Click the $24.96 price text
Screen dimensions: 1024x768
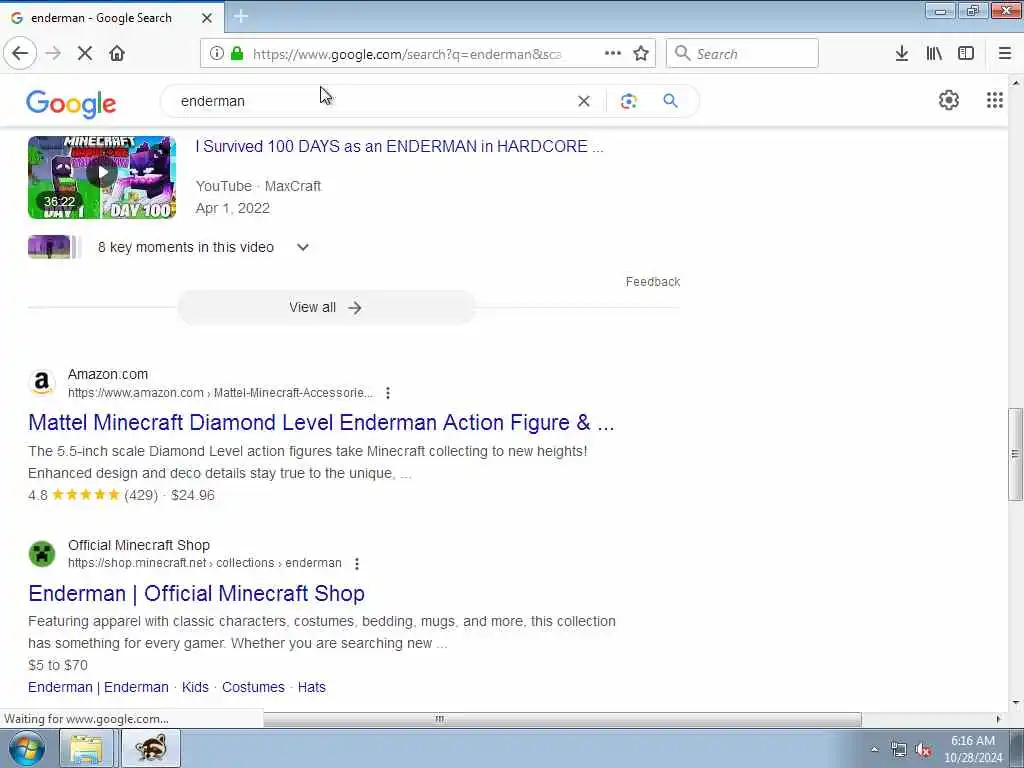pos(193,496)
